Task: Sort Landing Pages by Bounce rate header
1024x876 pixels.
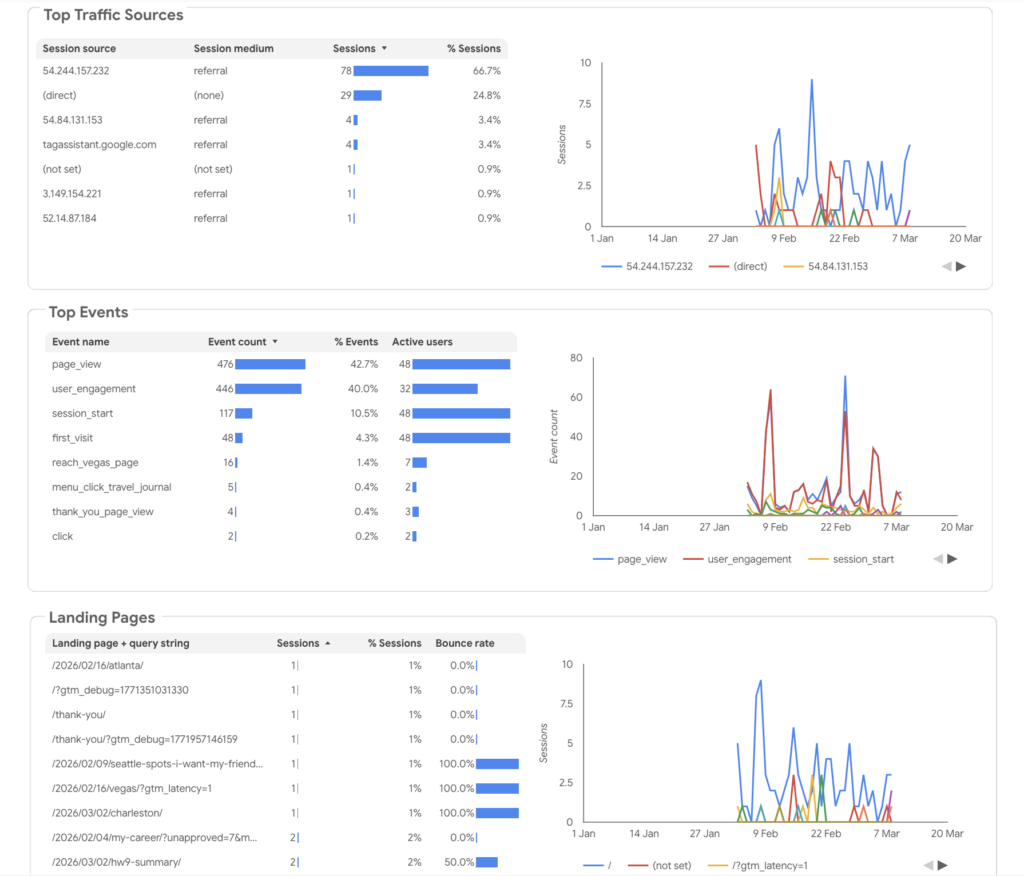Action: pos(464,643)
